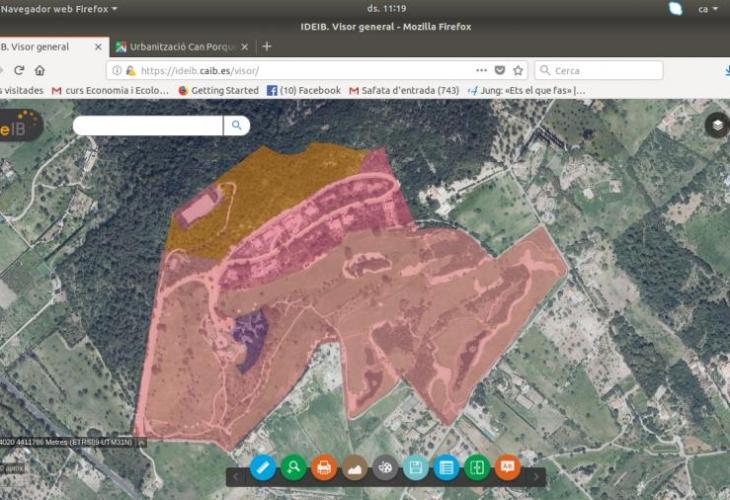Open the Safata d'entrada bookmark
Viewport: 730px width, 500px height.
(403, 90)
